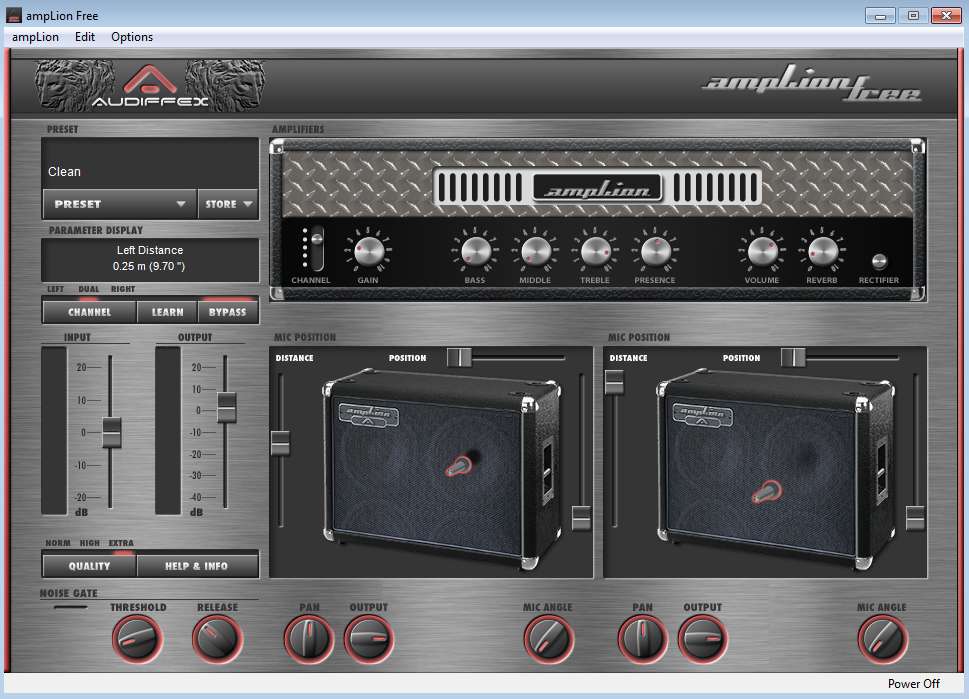The image size is (969, 699).
Task: Click the amplifier Reverb knob
Action: coord(822,251)
